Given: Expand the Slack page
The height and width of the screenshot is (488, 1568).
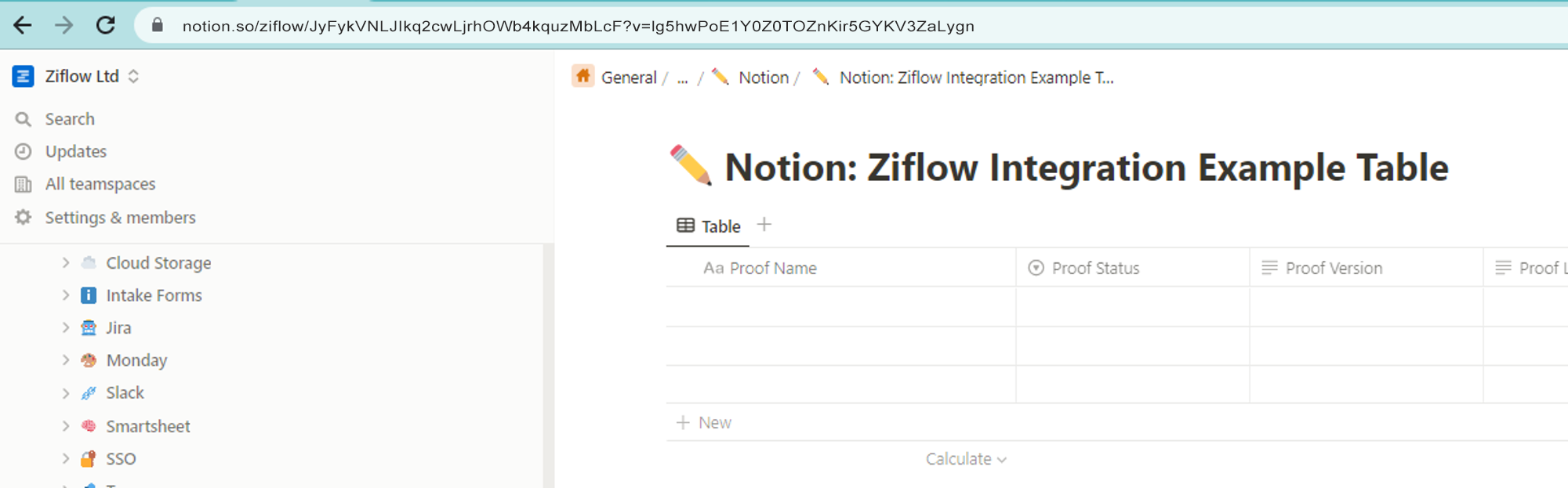Looking at the screenshot, I should (x=66, y=393).
